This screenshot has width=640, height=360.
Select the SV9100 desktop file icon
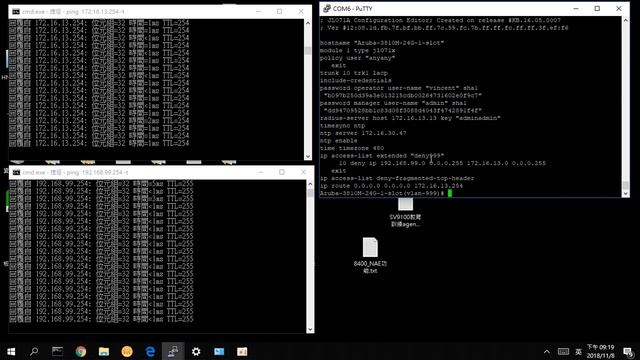click(x=405, y=212)
